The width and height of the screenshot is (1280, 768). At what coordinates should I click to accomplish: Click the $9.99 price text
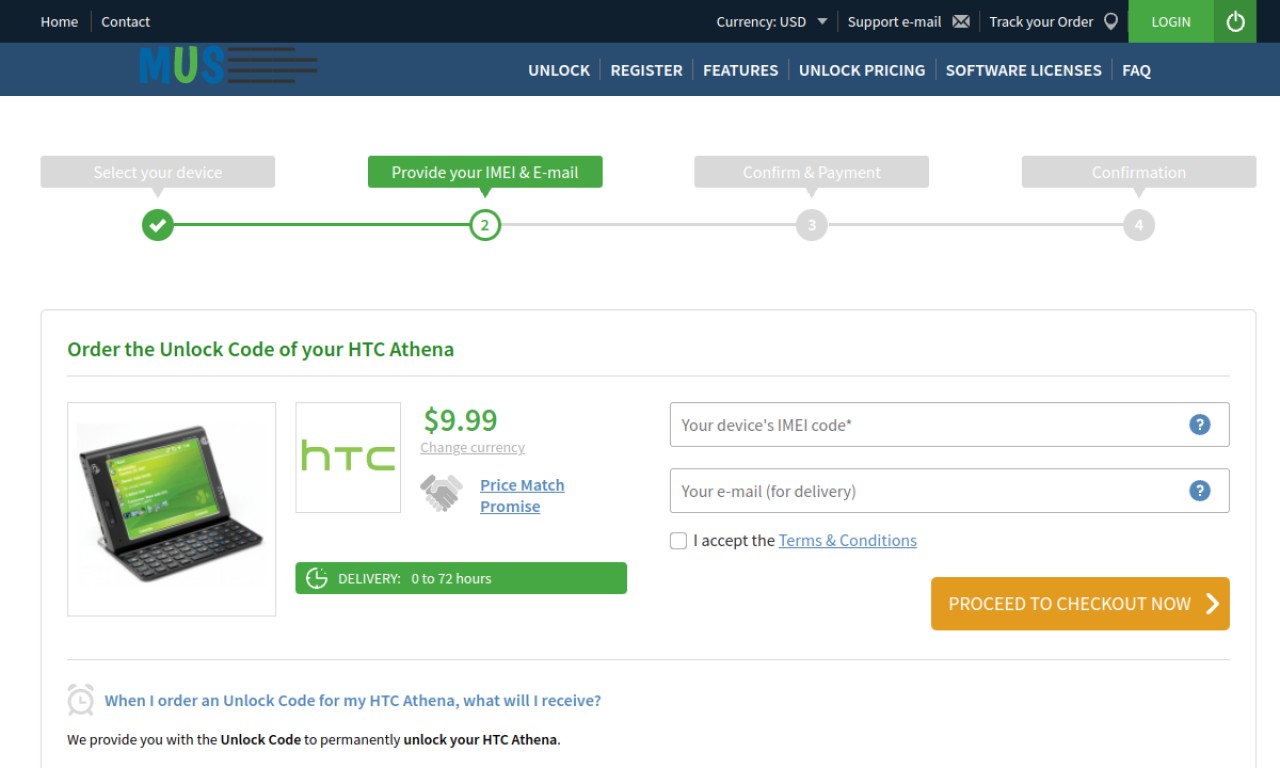point(460,419)
